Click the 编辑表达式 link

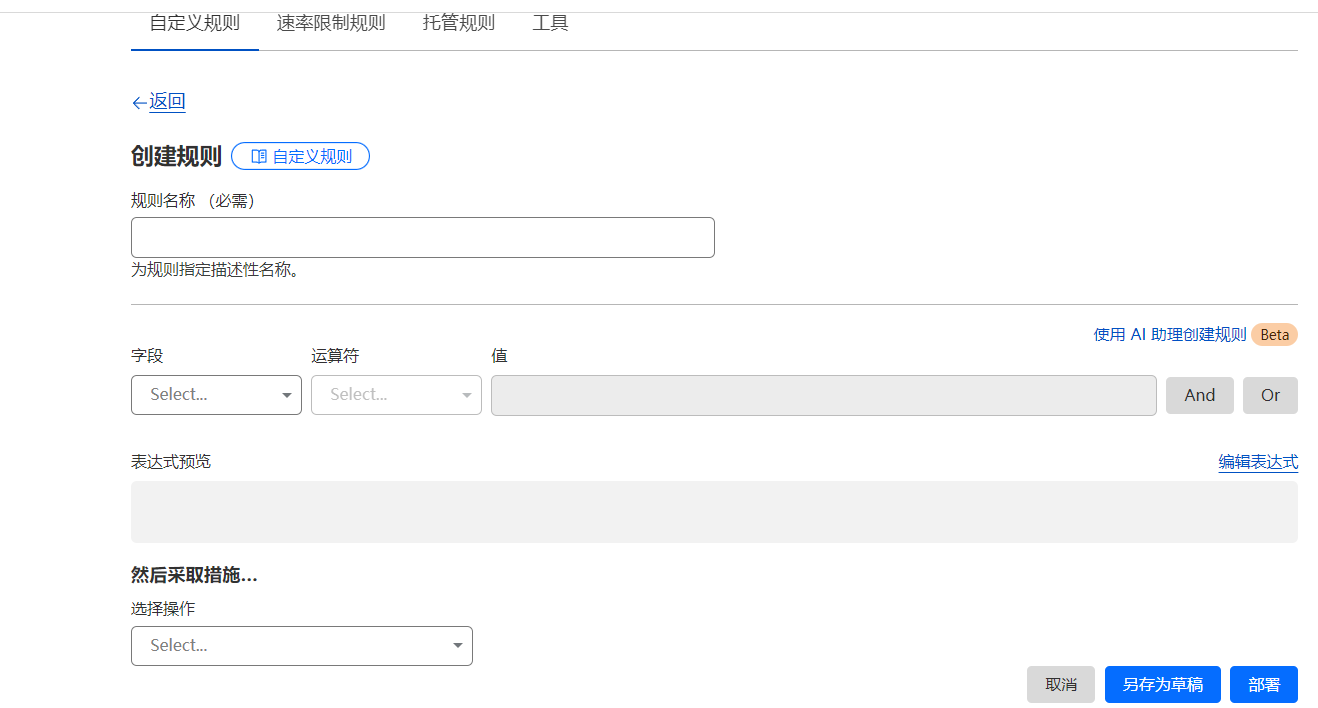point(1257,462)
